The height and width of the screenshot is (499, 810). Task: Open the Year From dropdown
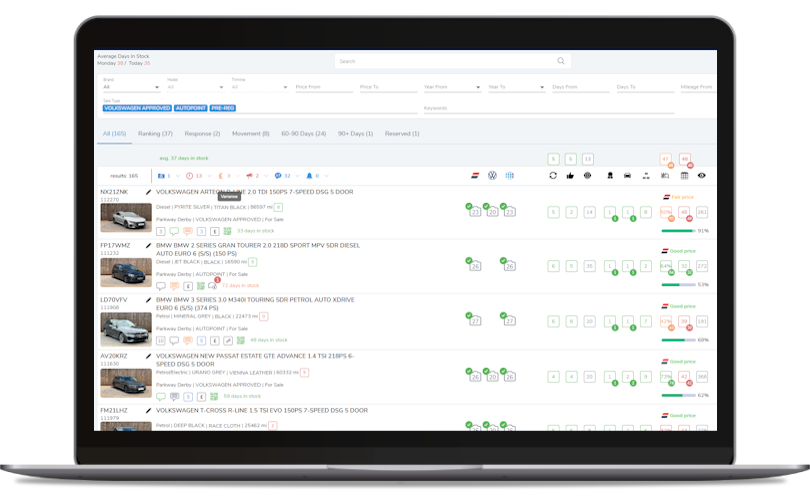[452, 87]
